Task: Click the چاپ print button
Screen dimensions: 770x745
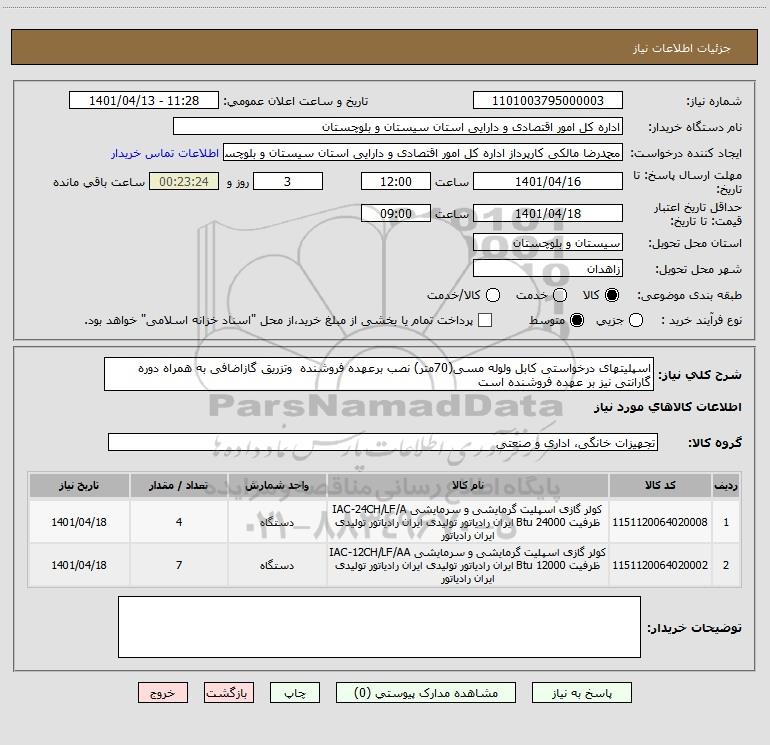Action: [x=295, y=692]
